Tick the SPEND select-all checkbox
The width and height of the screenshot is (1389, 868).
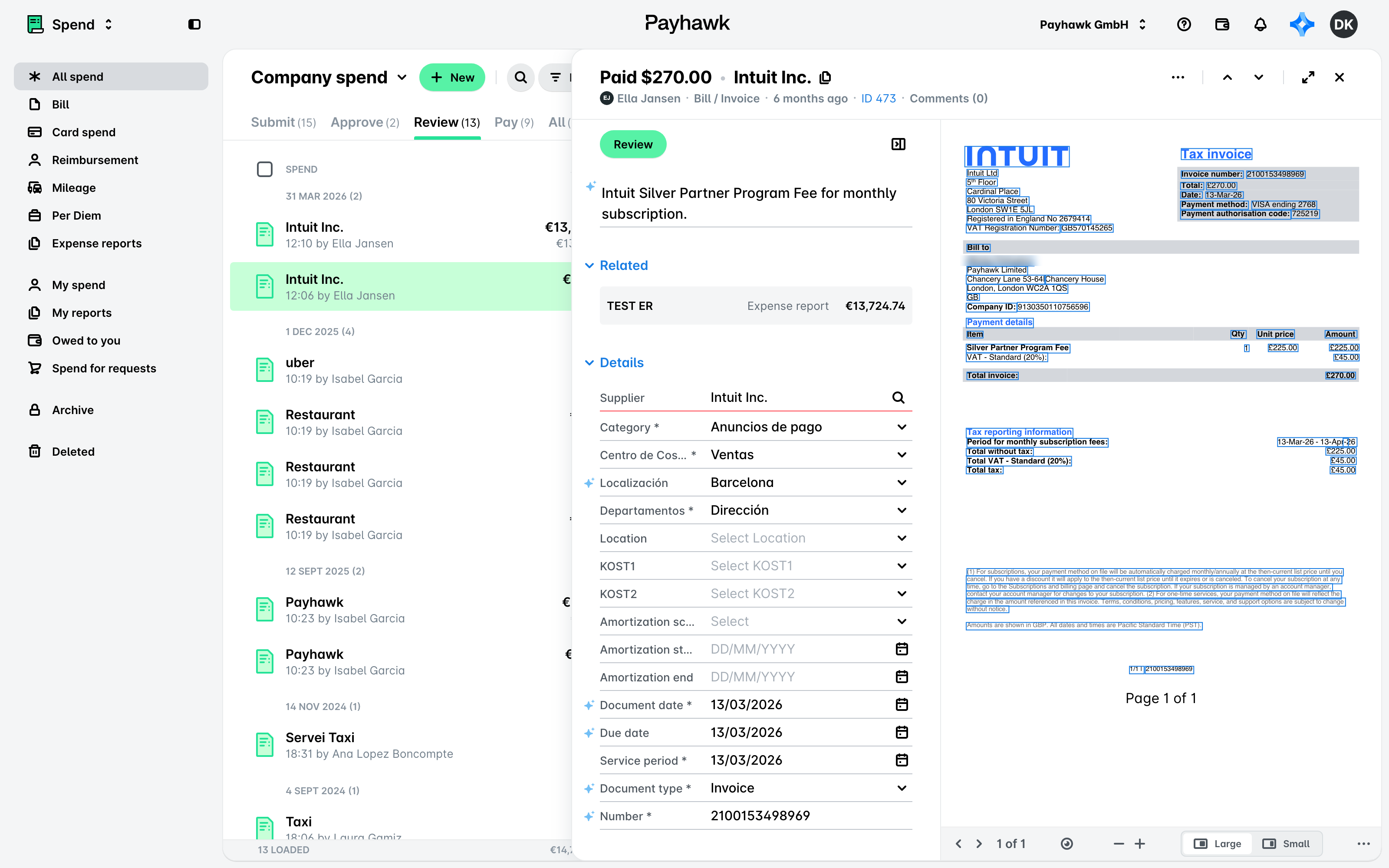[265, 169]
